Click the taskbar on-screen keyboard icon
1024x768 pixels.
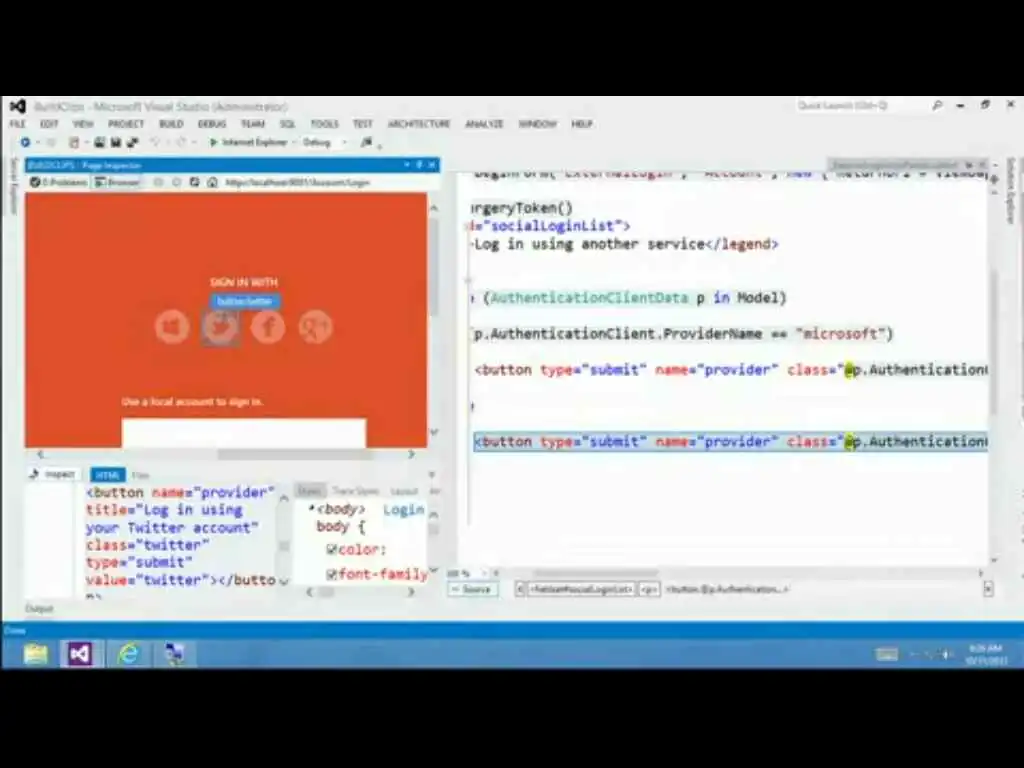886,654
